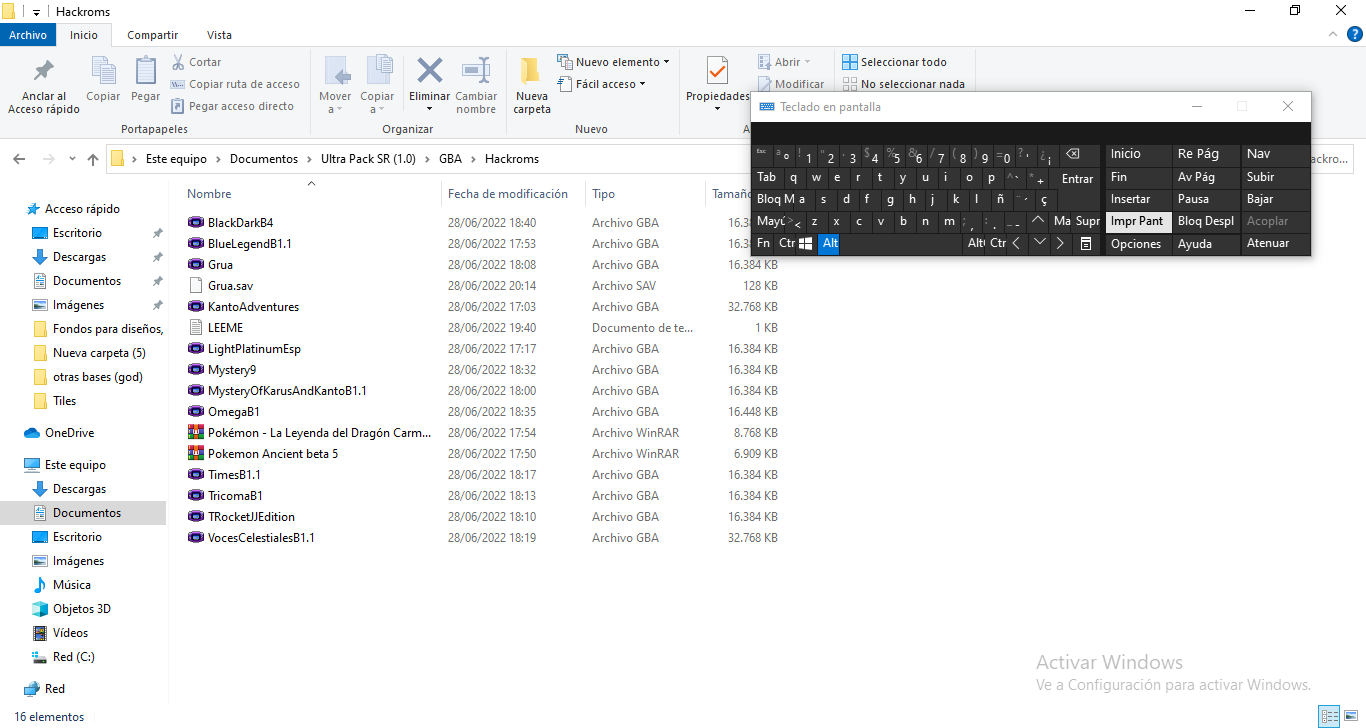Image resolution: width=1366 pixels, height=728 pixels.
Task: Toggle the Alt key on on-screen keyboard
Action: point(828,243)
